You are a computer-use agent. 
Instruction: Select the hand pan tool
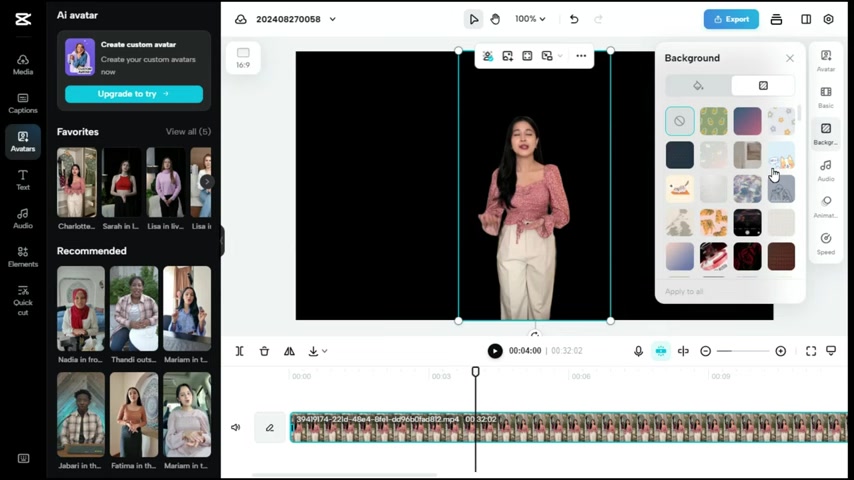click(495, 20)
